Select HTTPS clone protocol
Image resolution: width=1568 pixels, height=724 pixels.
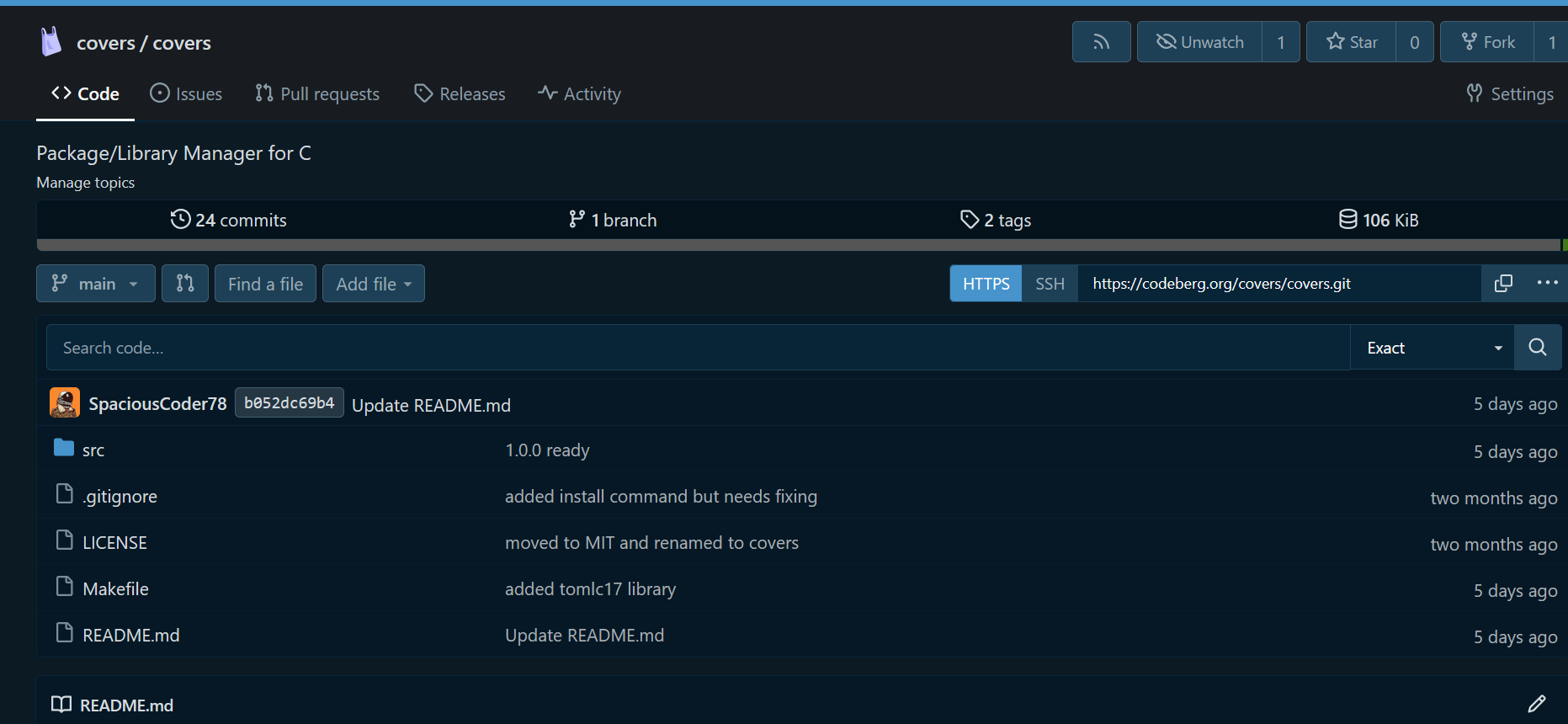(986, 284)
